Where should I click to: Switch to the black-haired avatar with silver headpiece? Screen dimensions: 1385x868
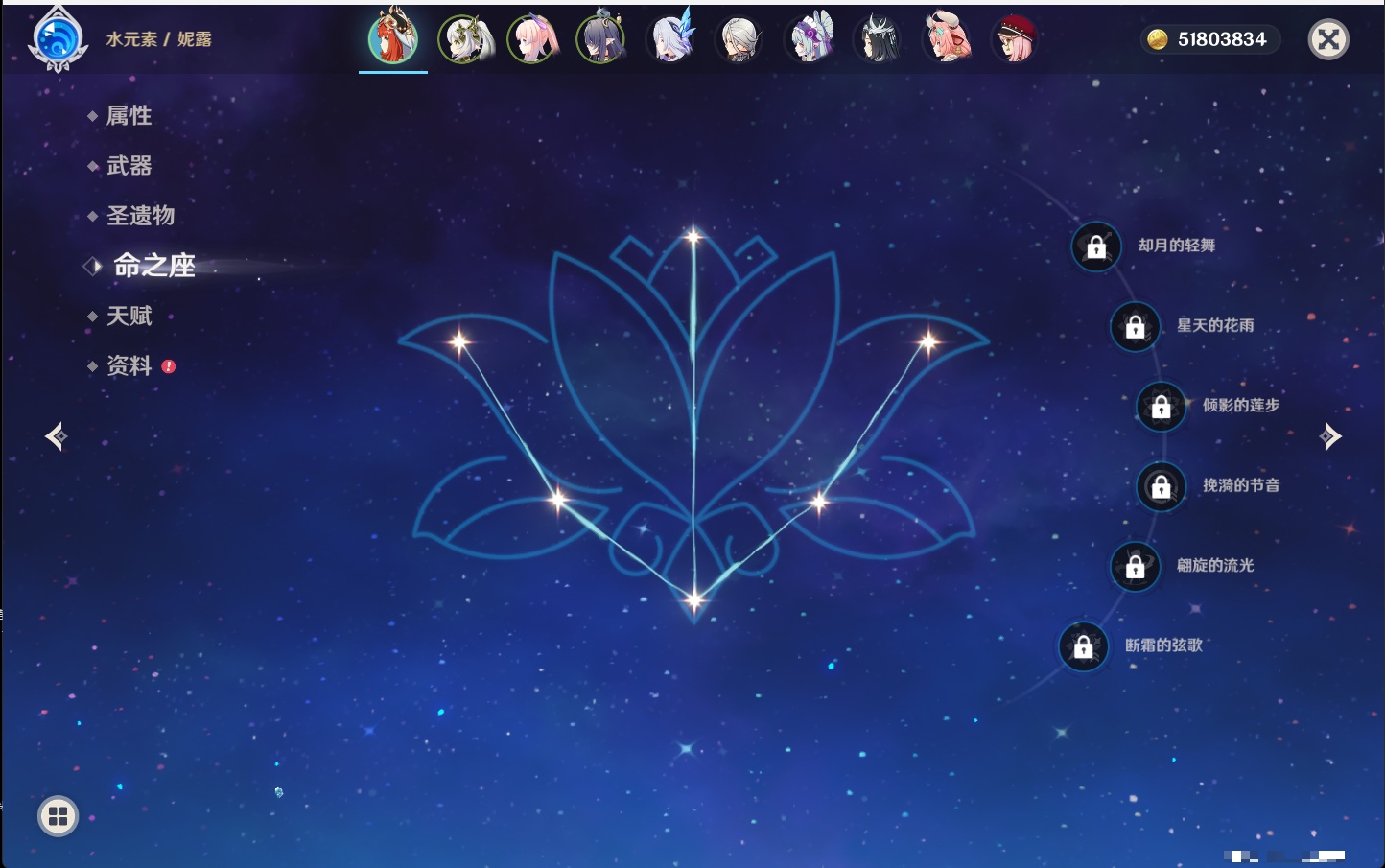[879, 39]
